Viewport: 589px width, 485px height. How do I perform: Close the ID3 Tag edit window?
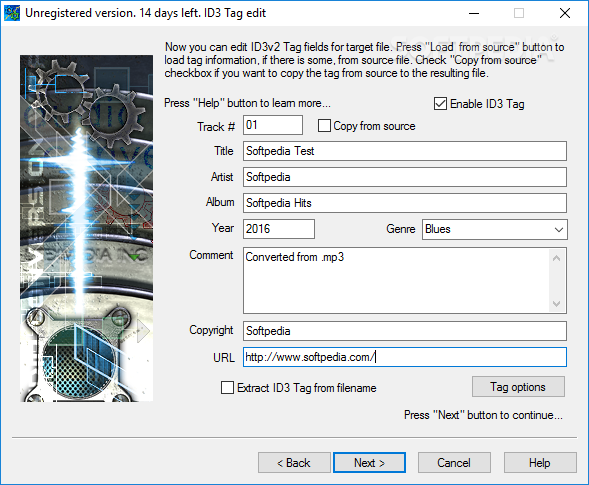click(565, 13)
